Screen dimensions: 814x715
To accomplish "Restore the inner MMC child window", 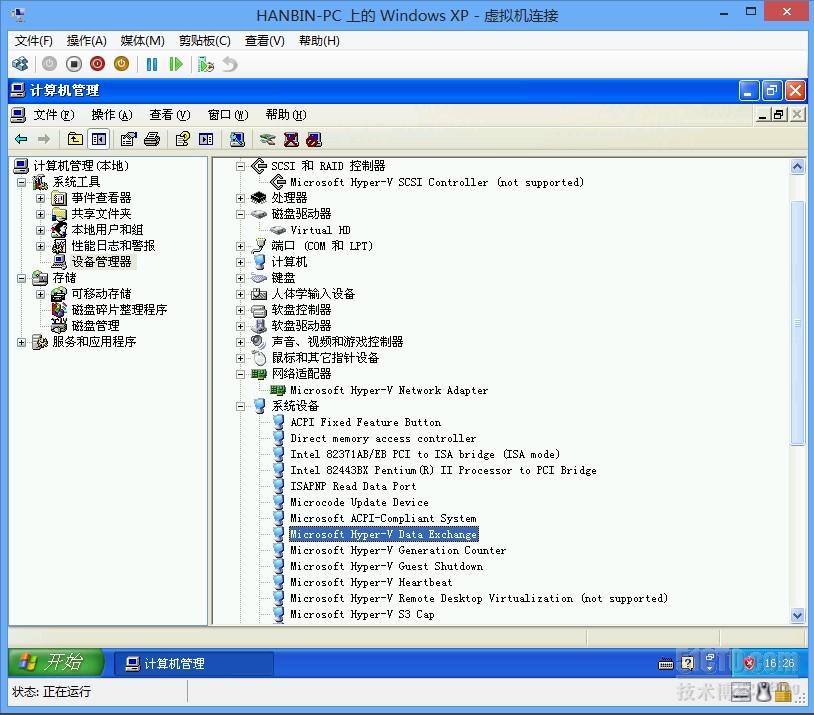I will click(778, 114).
